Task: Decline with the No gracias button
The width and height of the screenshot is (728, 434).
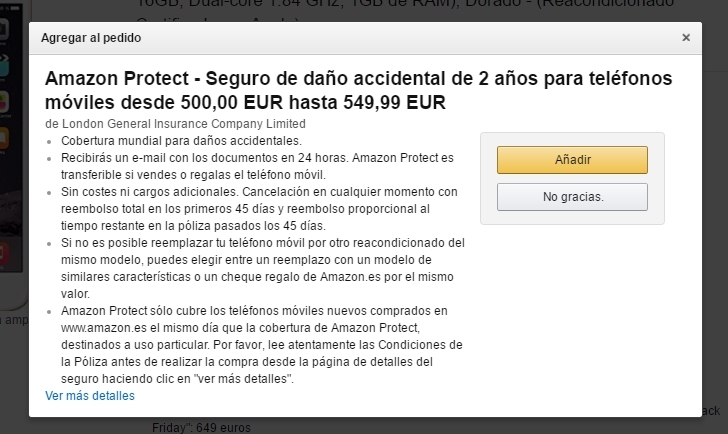Action: tap(572, 197)
